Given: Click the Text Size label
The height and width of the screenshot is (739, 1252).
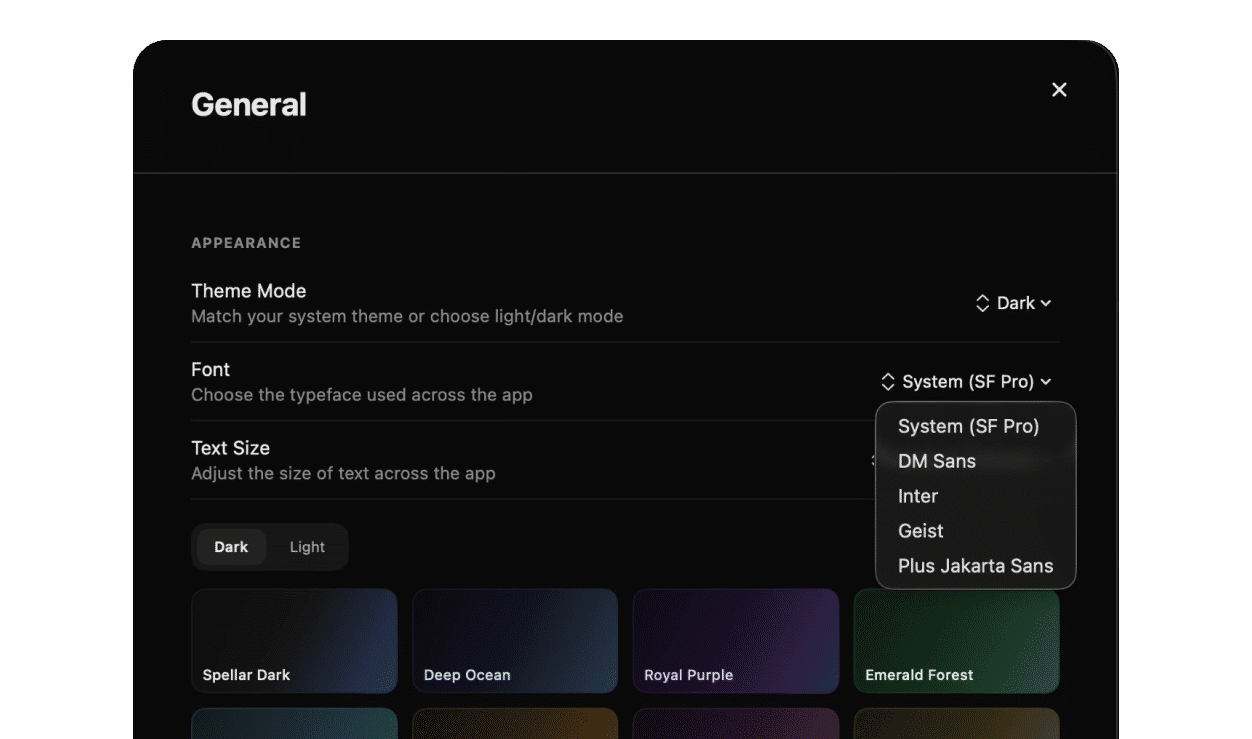Looking at the screenshot, I should 231,448.
